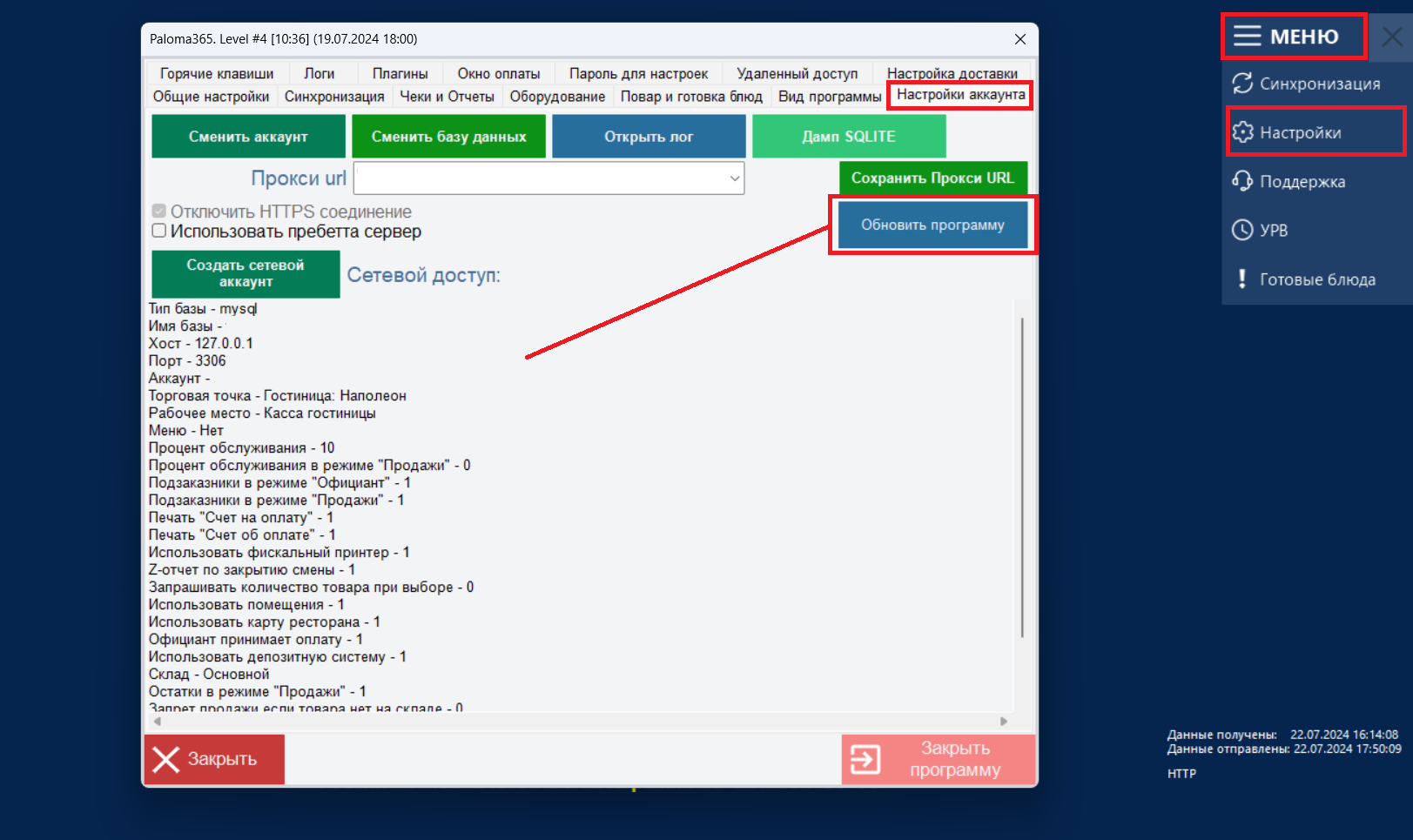Click inside the Прокси url input field
1413x840 pixels.
coord(540,178)
